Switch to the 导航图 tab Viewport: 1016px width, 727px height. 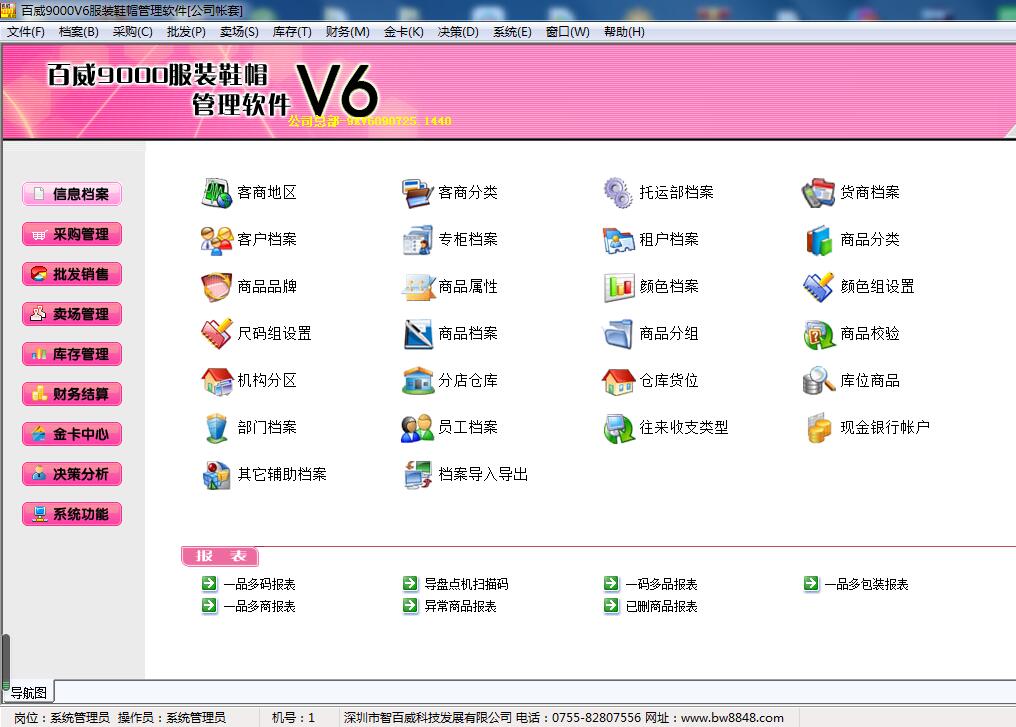29,693
